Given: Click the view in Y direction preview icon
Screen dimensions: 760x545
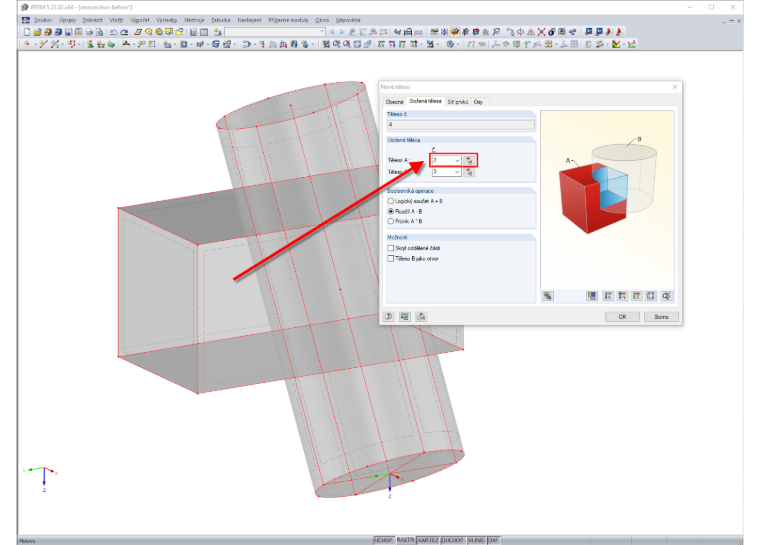Looking at the screenshot, I should click(622, 296).
